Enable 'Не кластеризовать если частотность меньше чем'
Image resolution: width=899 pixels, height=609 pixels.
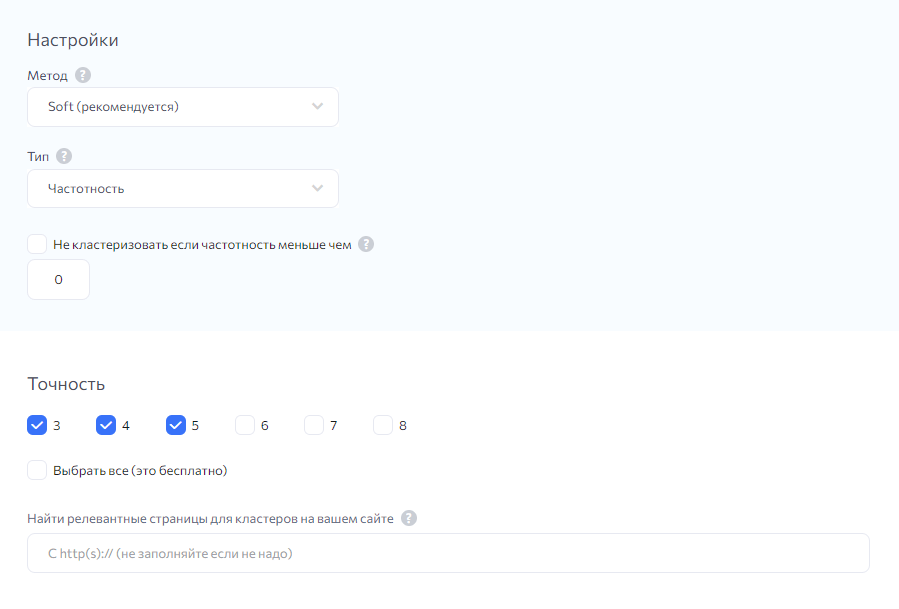coord(37,244)
